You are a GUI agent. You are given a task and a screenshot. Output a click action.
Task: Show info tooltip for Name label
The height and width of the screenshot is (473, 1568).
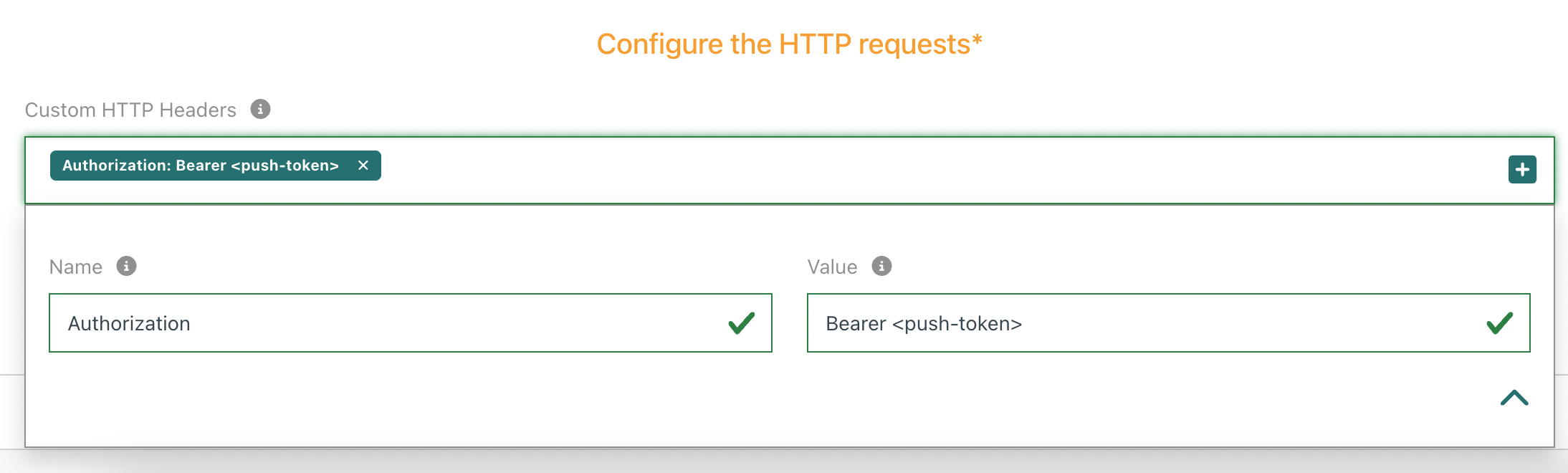pyautogui.click(x=127, y=266)
